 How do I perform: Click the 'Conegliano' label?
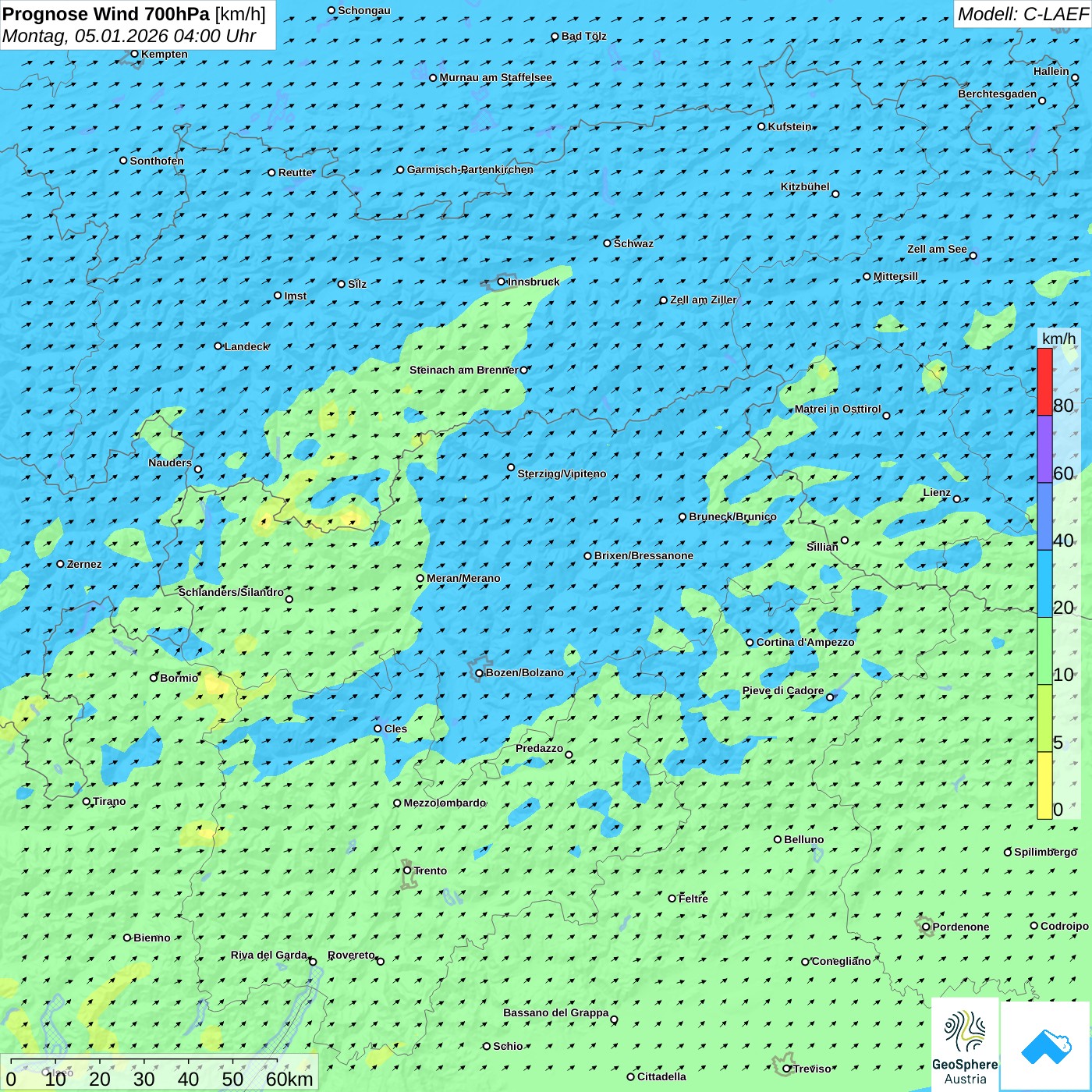pyautogui.click(x=841, y=961)
